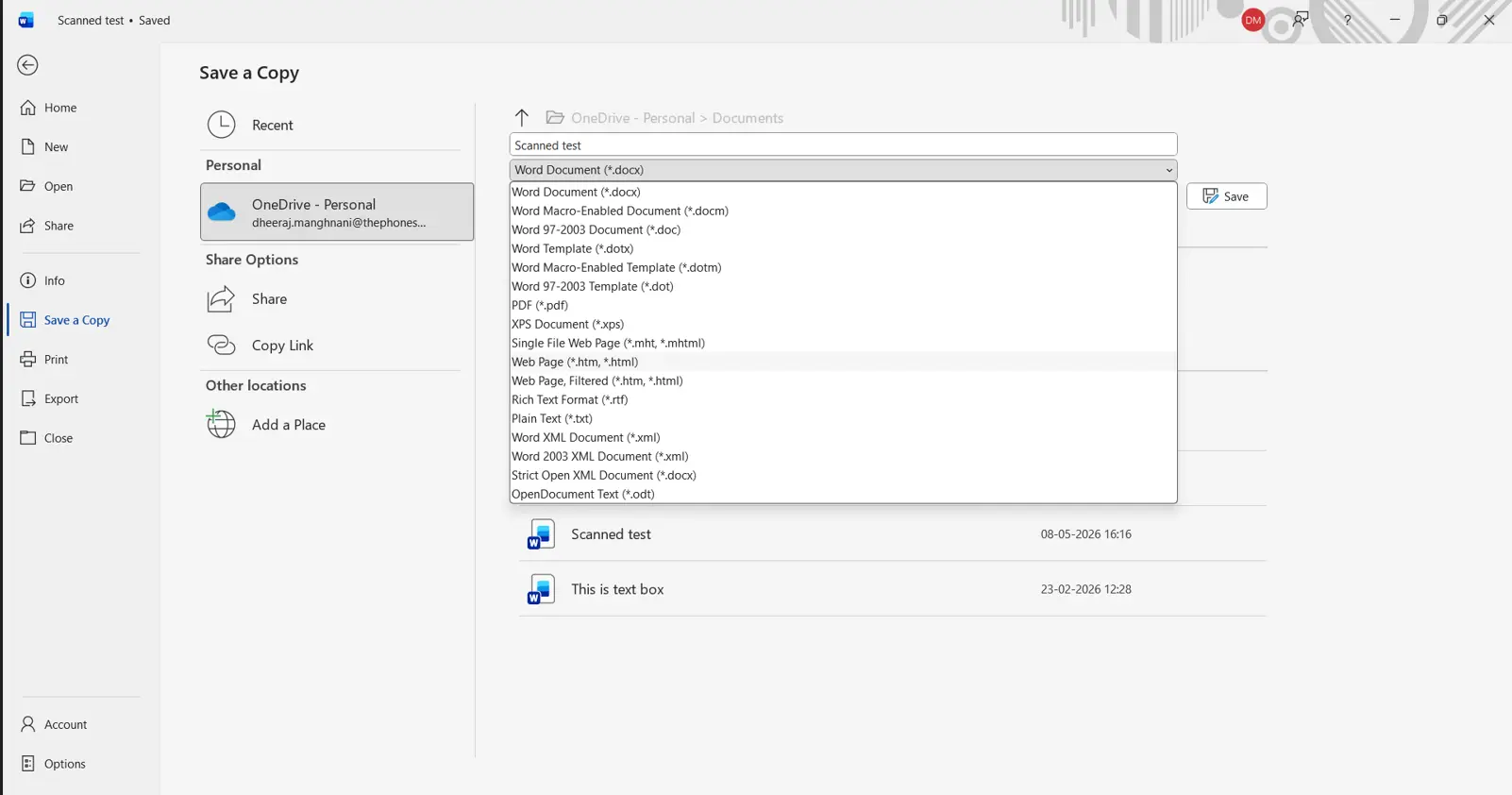
Task: Click the Home icon in the sidebar
Action: 28,108
